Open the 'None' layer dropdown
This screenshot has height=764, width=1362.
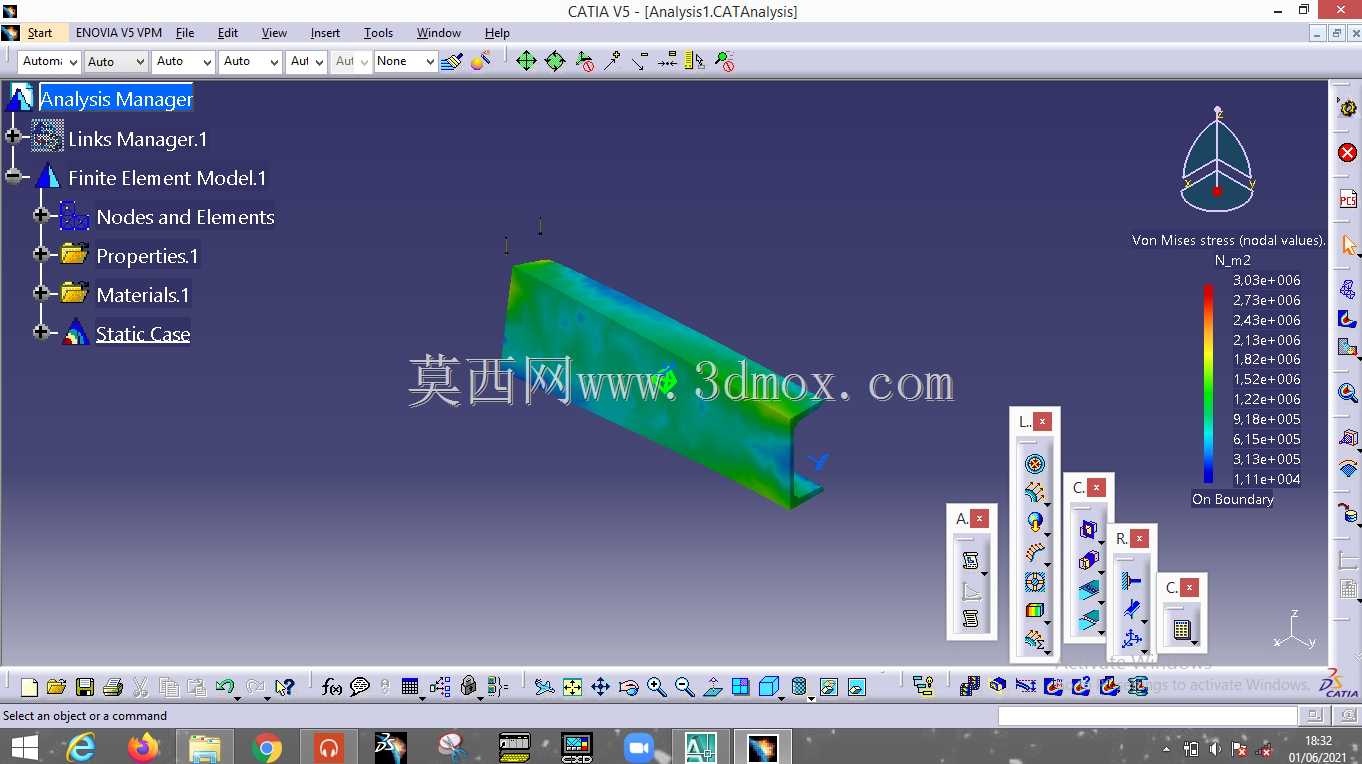tap(405, 61)
